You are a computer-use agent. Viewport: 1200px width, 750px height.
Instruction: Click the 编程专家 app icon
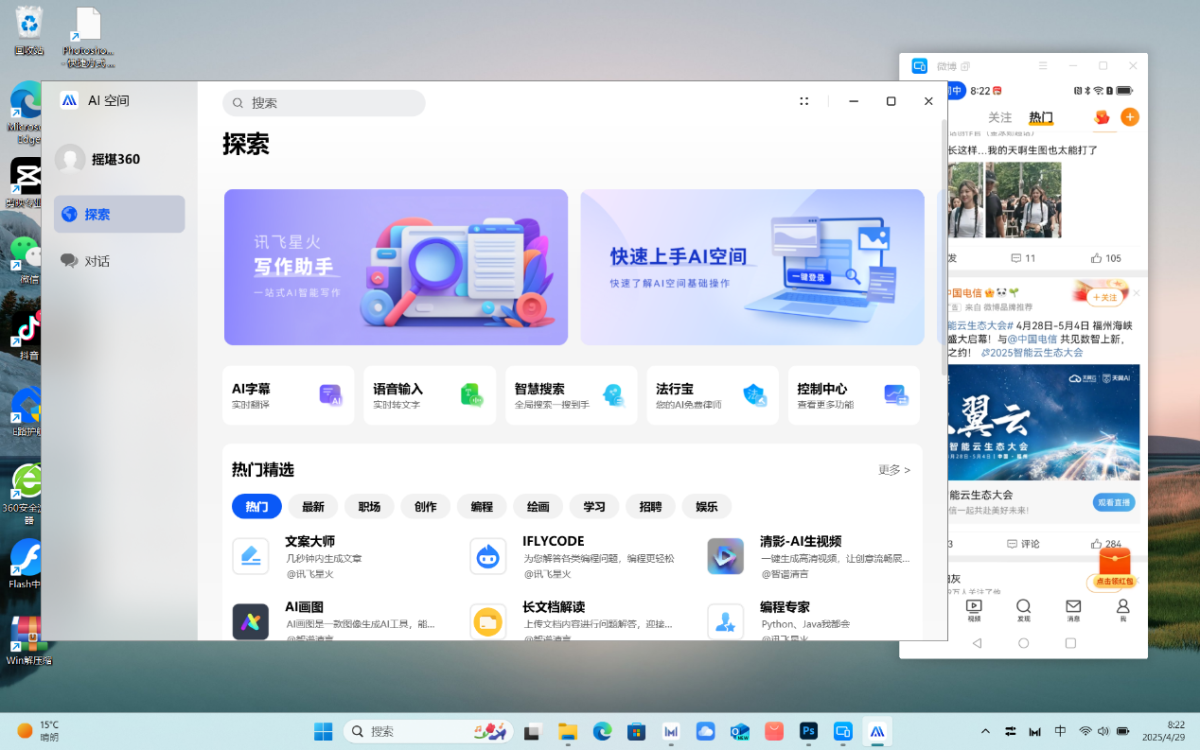(725, 621)
